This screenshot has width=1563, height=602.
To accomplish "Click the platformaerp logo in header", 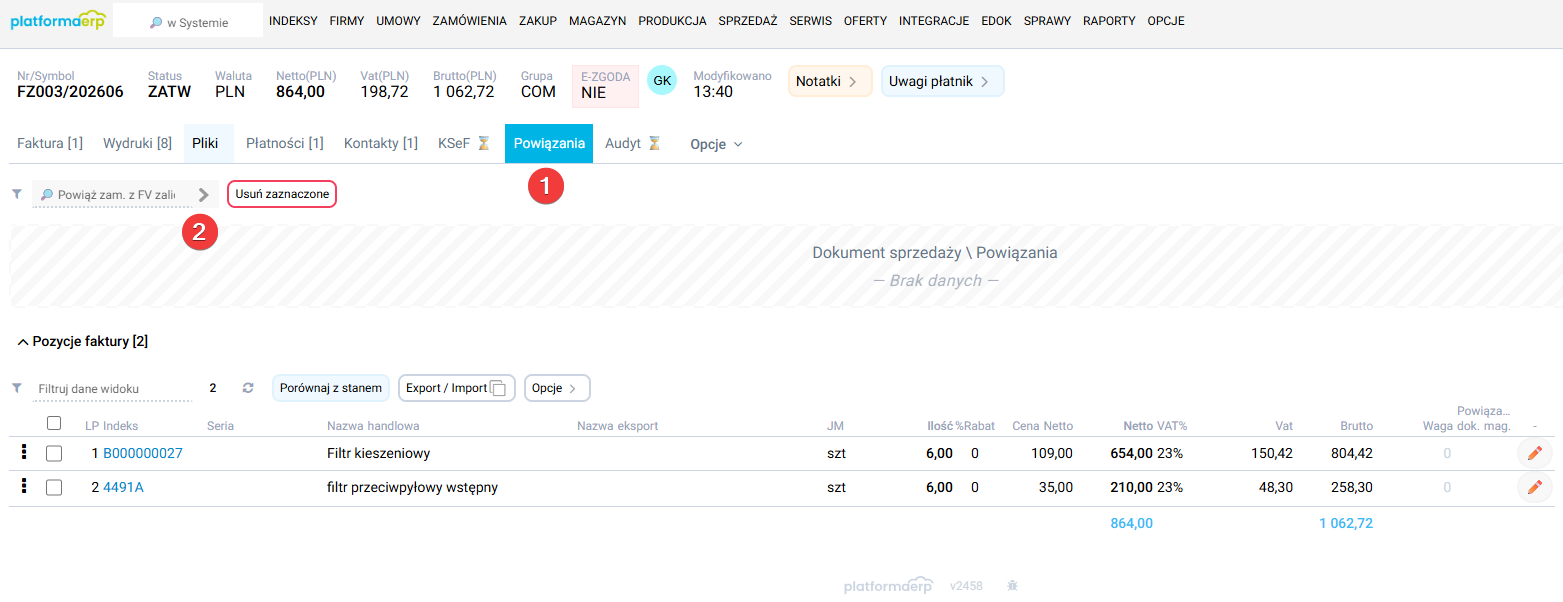I will click(x=56, y=20).
